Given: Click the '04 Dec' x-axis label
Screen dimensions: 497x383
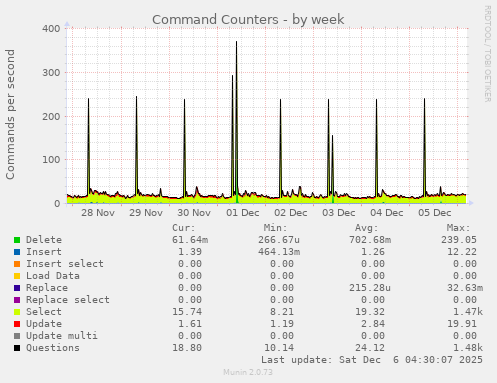Looking at the screenshot, I should point(387,213).
